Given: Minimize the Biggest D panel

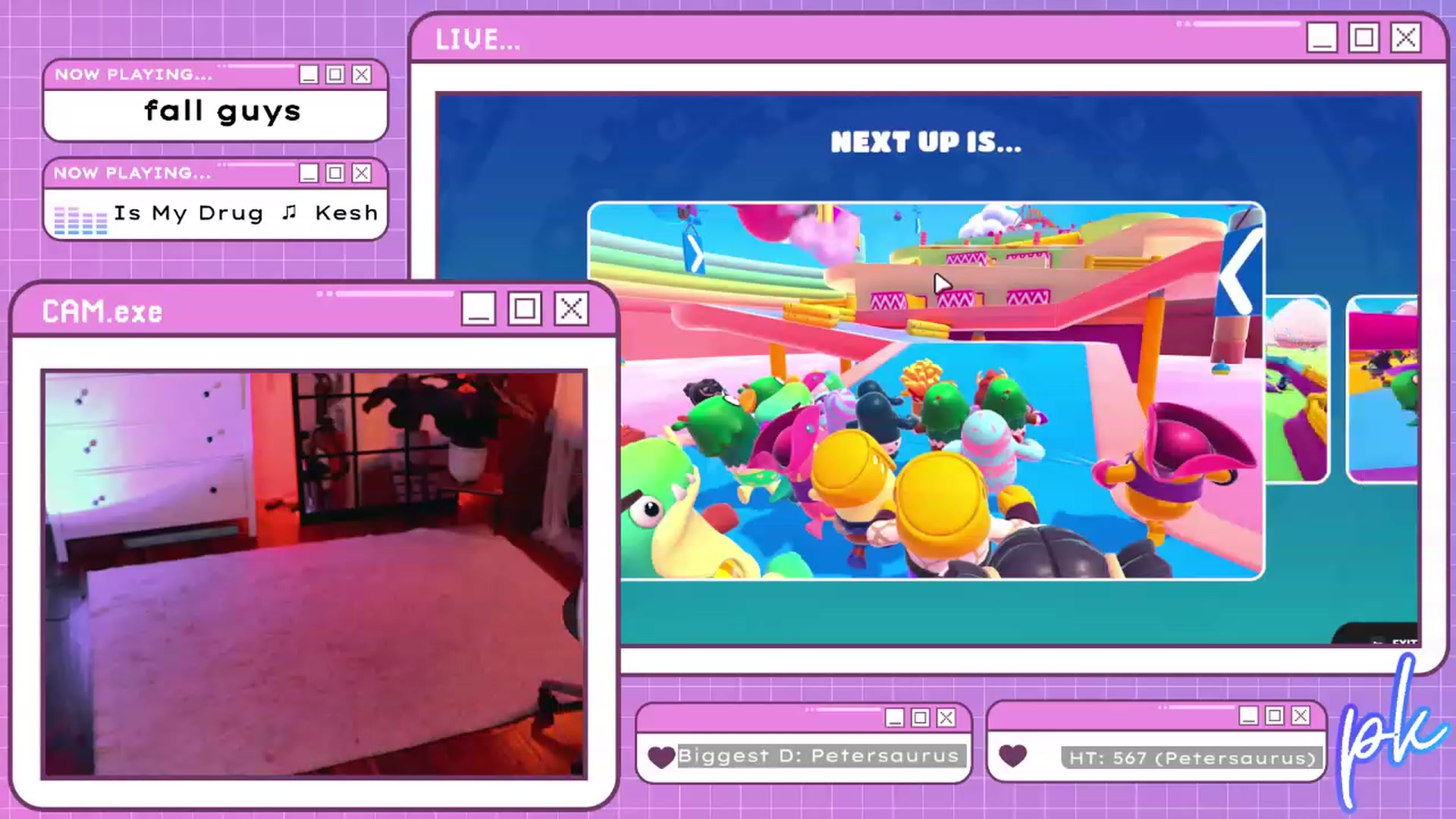Looking at the screenshot, I should tap(895, 717).
